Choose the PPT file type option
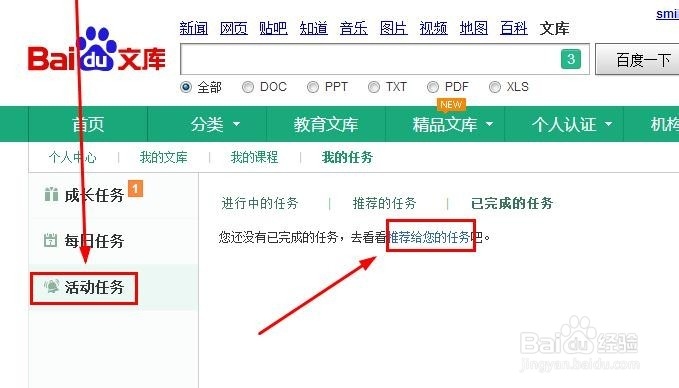The width and height of the screenshot is (679, 388). click(x=313, y=87)
